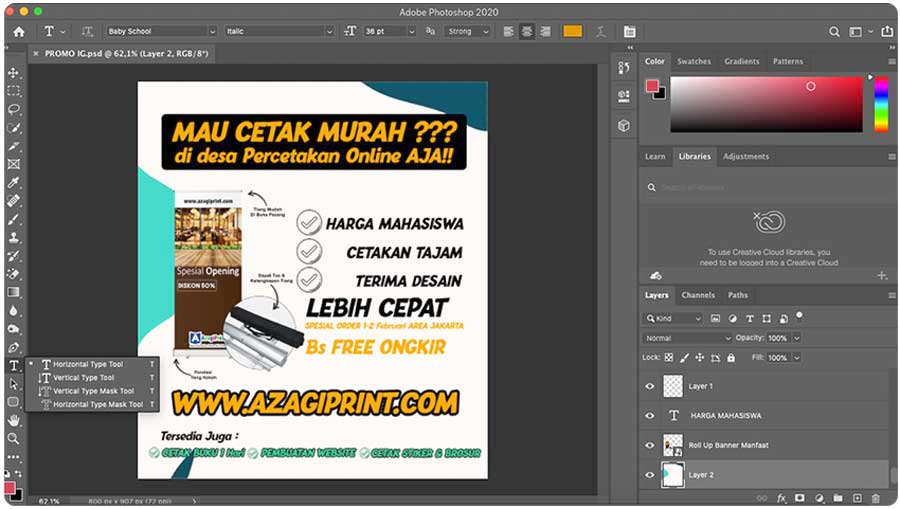Screen dimensions: 900x509
Task: Toggle lock transparent pixels
Action: click(669, 358)
